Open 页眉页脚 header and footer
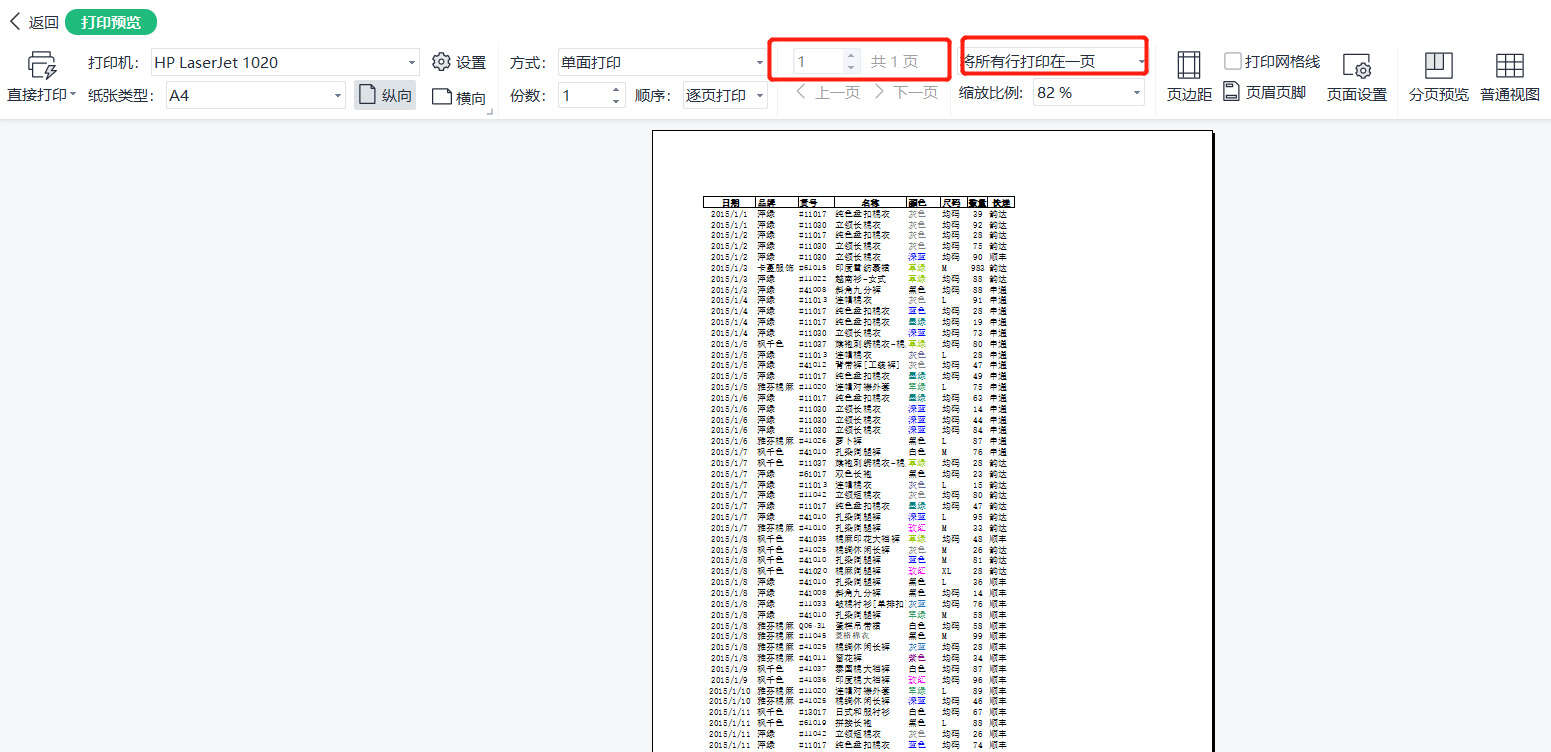 coord(1264,92)
